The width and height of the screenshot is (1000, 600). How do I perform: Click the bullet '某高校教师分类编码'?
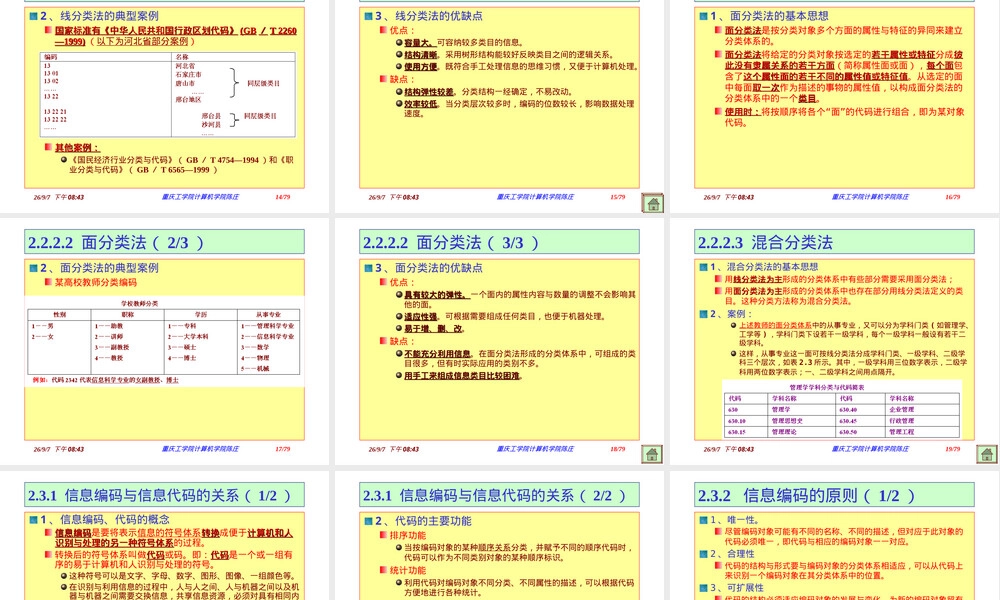tap(96, 282)
